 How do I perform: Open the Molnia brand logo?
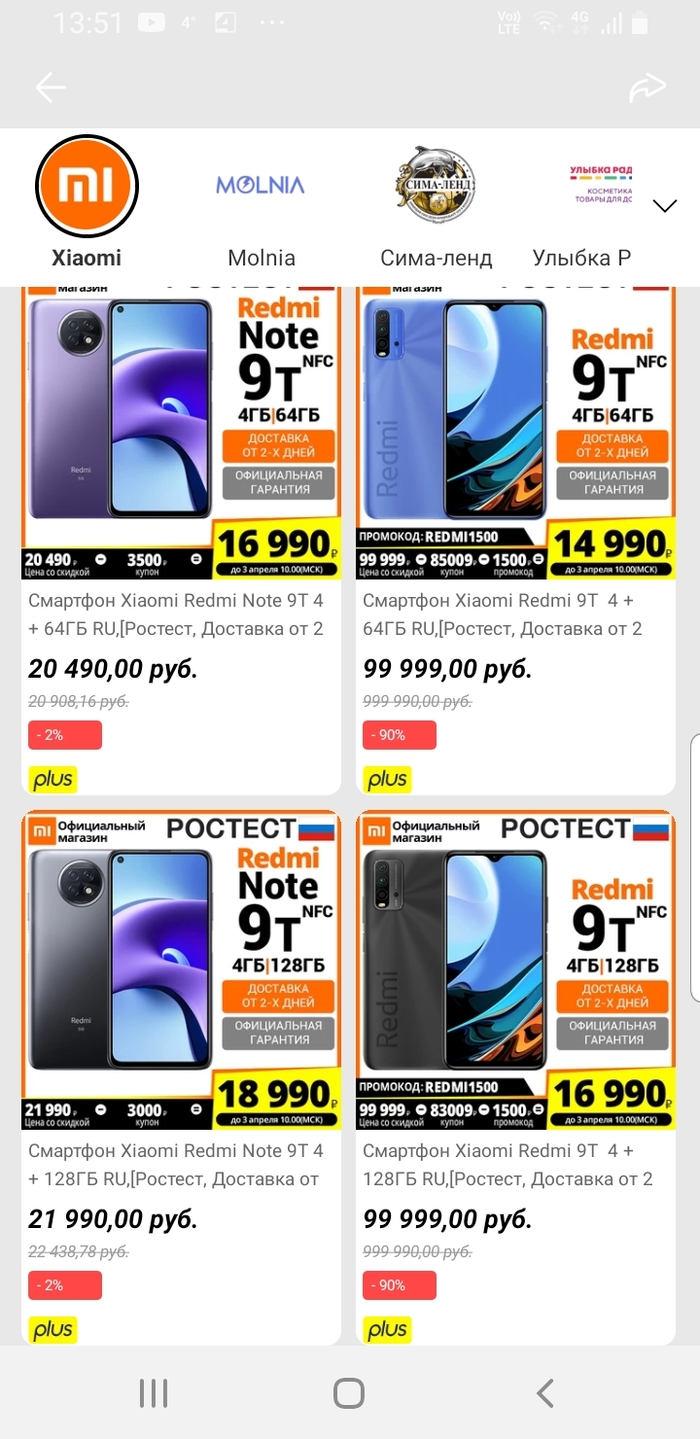point(260,185)
